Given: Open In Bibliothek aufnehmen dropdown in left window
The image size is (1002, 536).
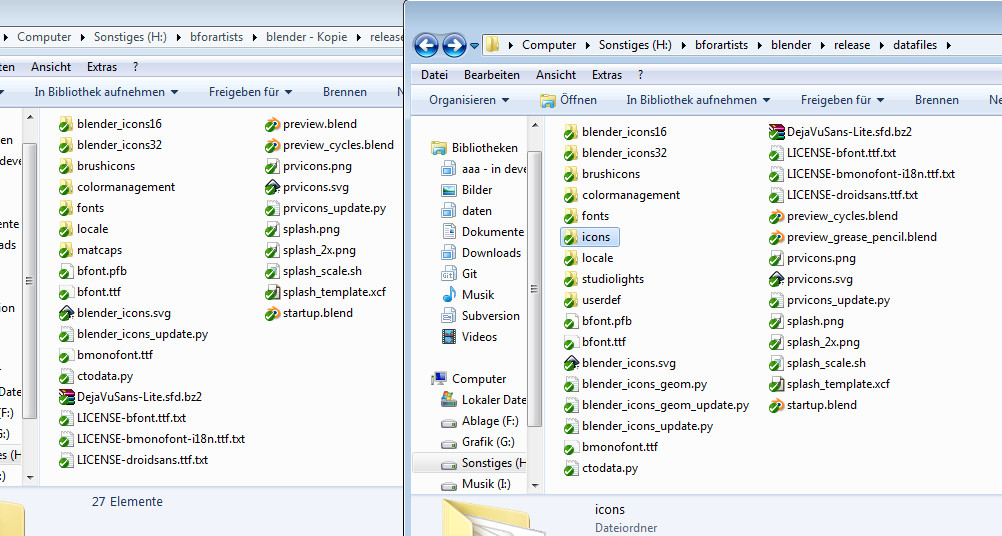Looking at the screenshot, I should click(x=106, y=92).
